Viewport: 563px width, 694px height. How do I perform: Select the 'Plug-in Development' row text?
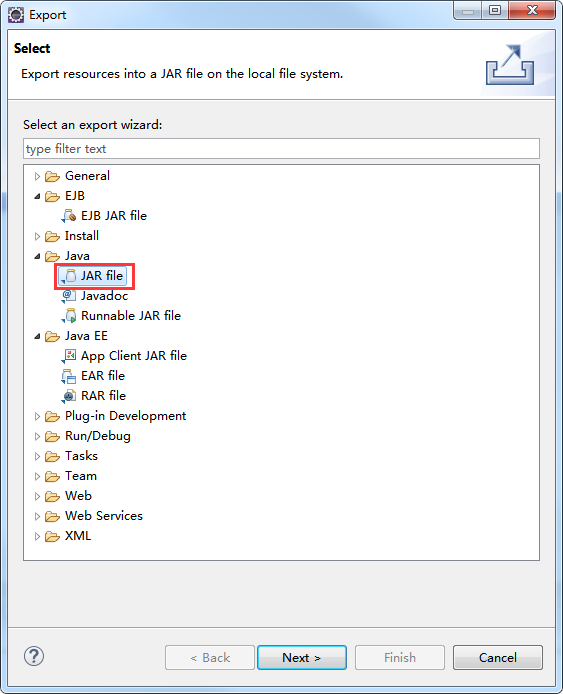[126, 416]
